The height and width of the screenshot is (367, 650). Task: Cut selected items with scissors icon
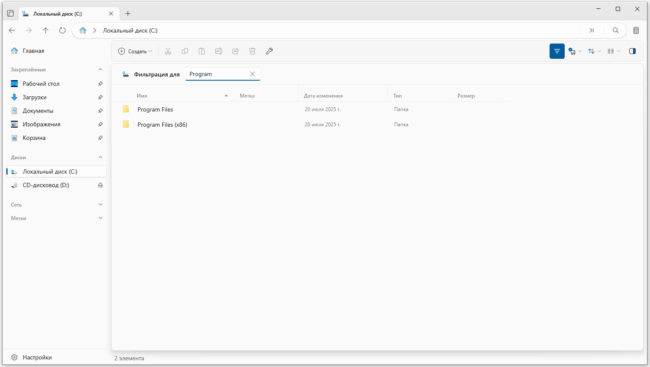click(x=168, y=51)
